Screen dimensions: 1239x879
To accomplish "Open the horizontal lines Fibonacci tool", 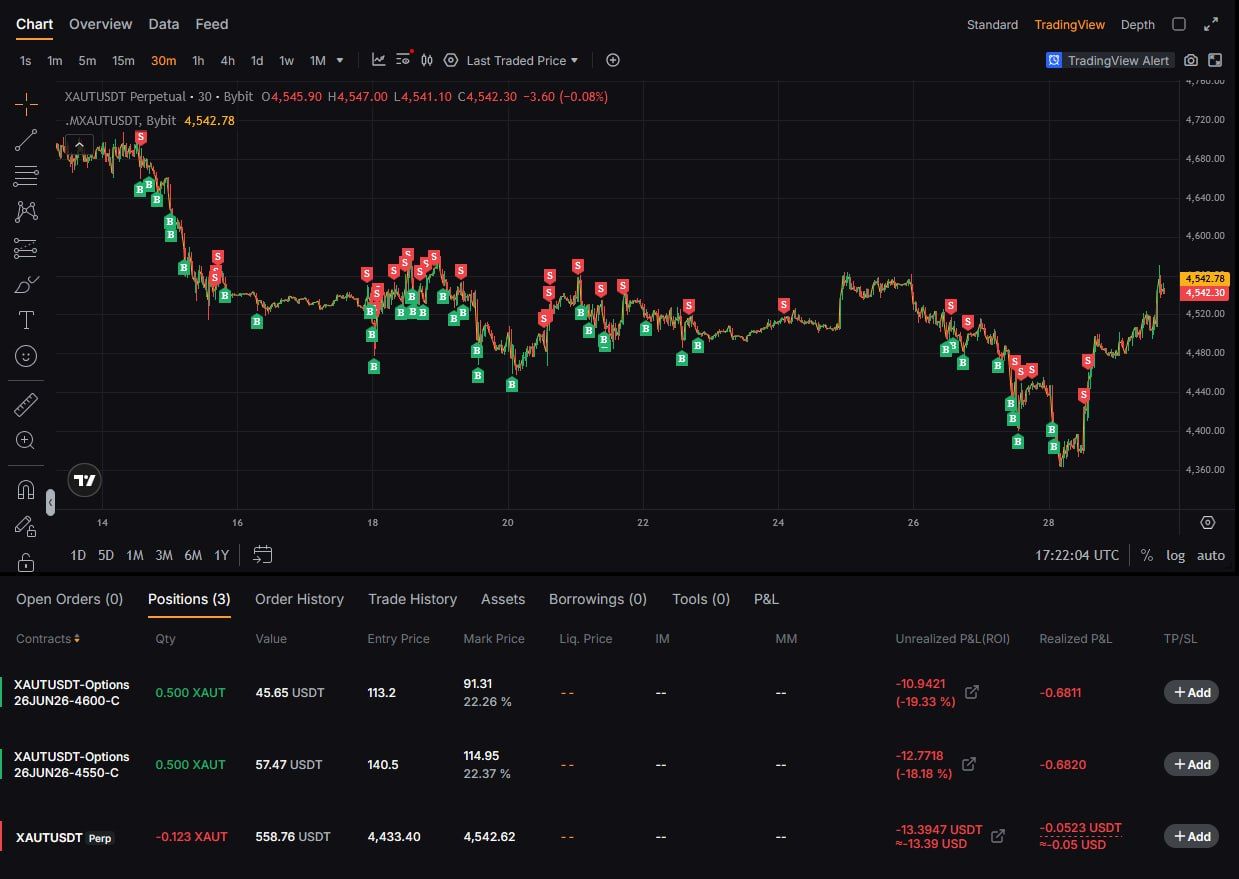I will click(x=26, y=176).
